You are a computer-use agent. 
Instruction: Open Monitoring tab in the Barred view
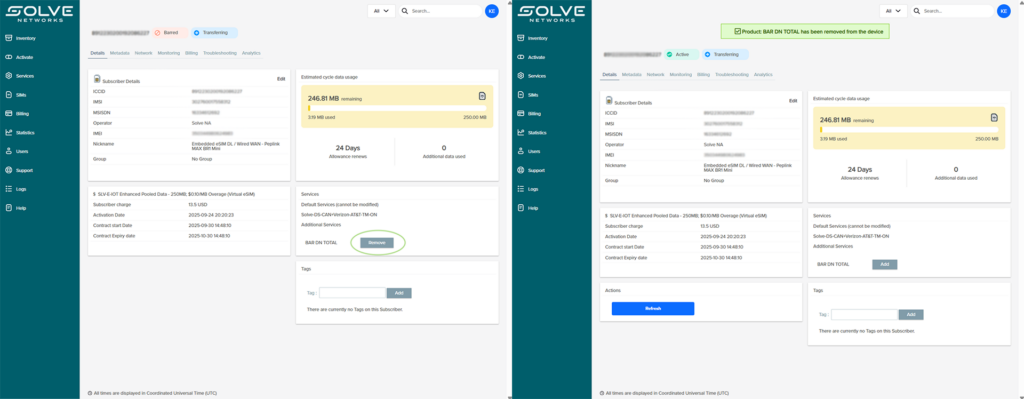[x=168, y=53]
